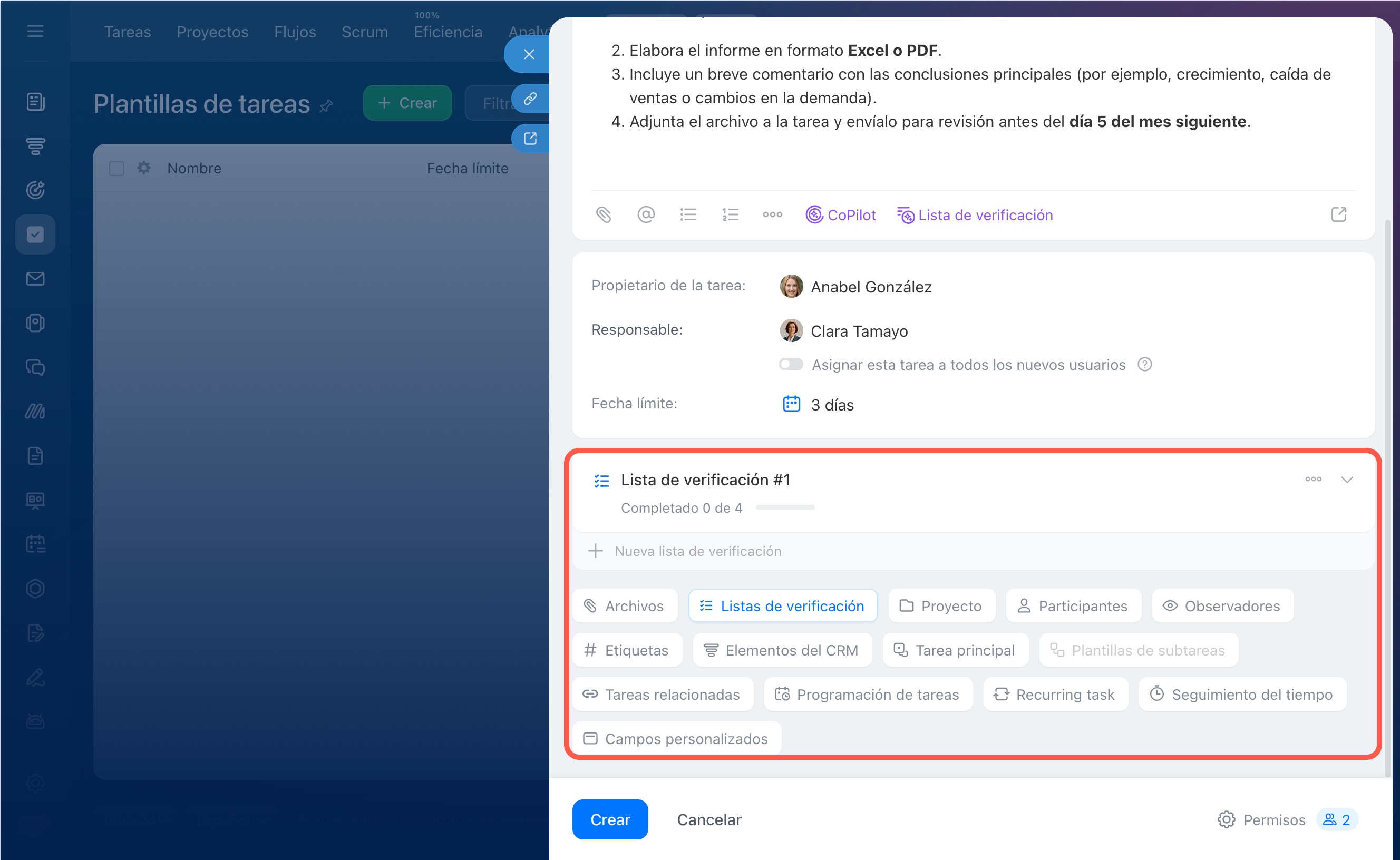Check the select-all checkbox in the table header
The height and width of the screenshot is (860, 1400).
pos(116,168)
